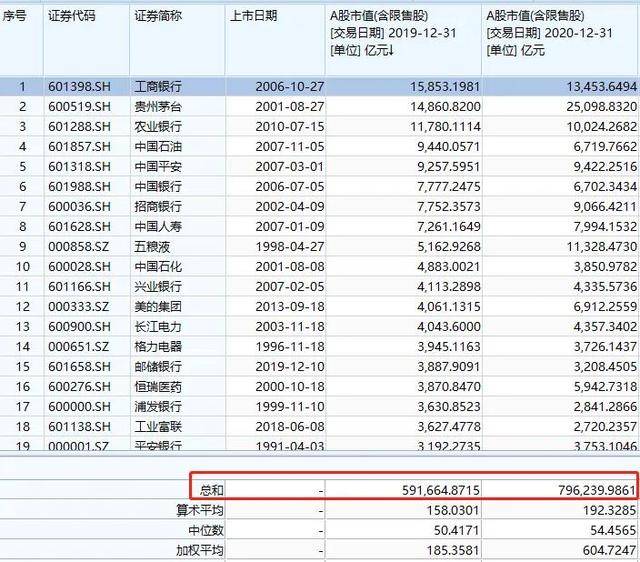Click value 9,422.2516
The image size is (640, 562).
pos(605,167)
